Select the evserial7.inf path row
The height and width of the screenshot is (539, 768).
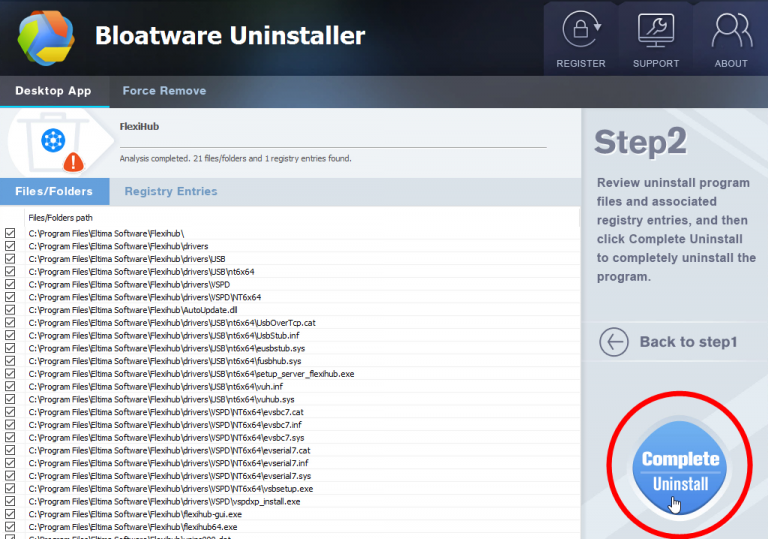290,463
